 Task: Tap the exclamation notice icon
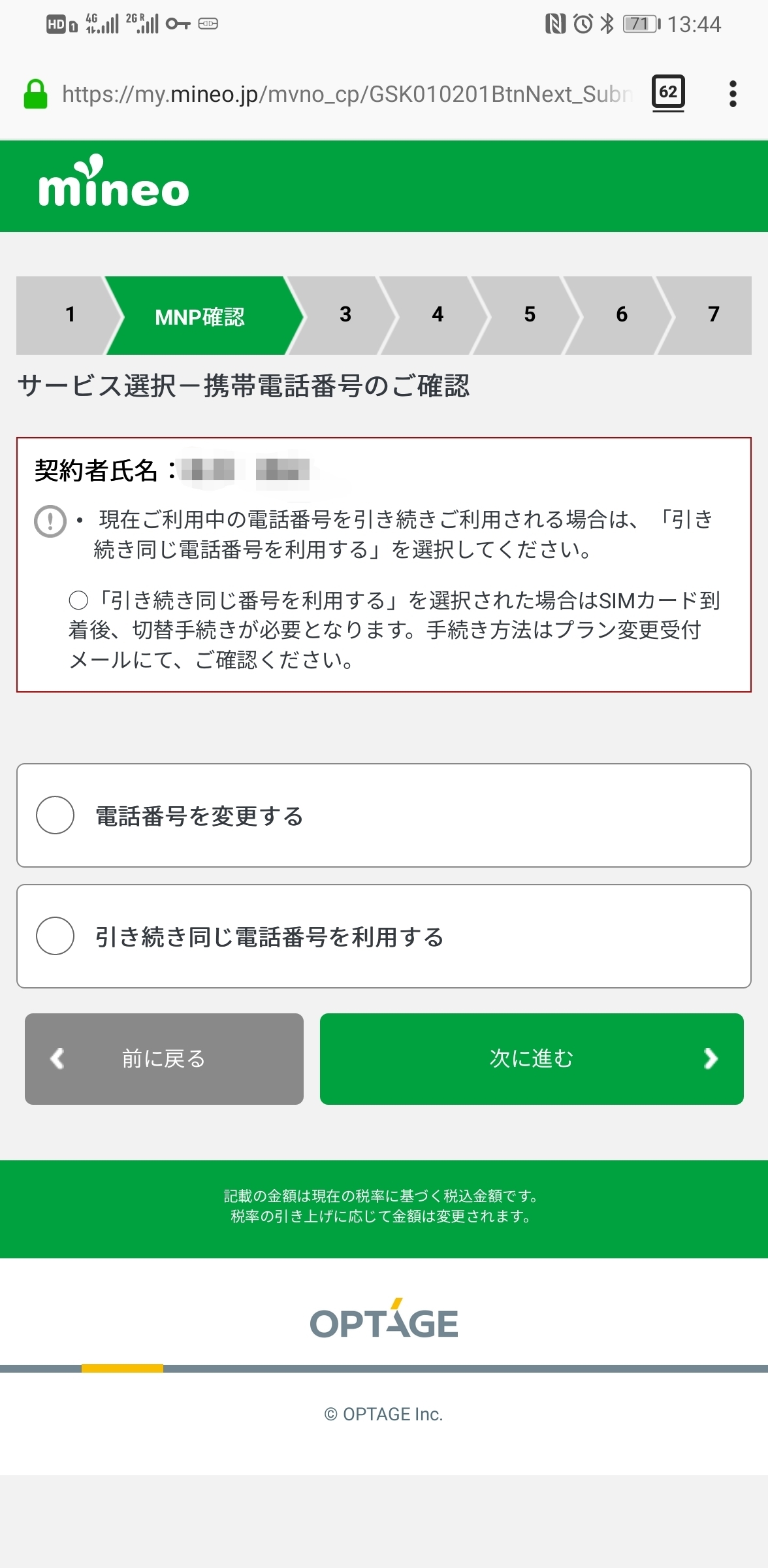coord(50,521)
